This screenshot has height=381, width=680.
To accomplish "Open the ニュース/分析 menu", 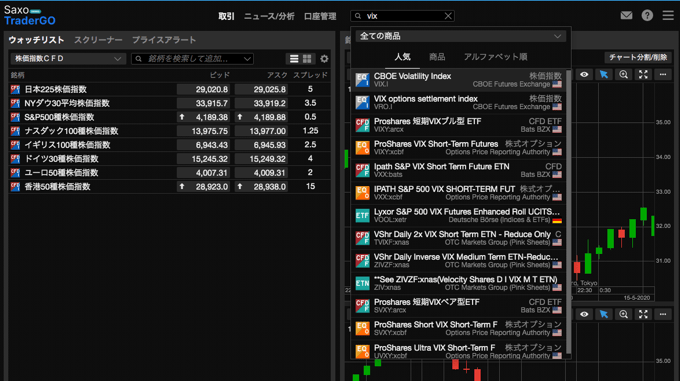I will point(269,16).
